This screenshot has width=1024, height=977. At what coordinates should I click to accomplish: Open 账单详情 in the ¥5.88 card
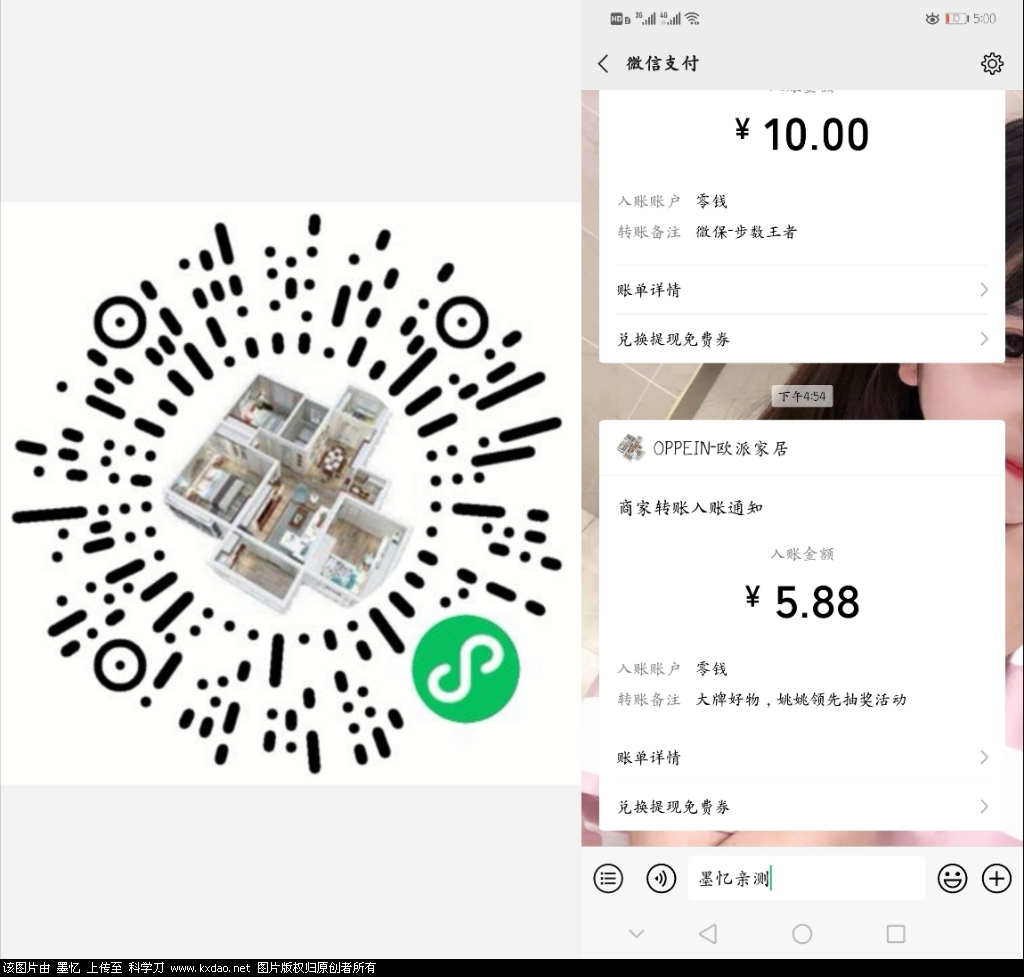coord(802,758)
